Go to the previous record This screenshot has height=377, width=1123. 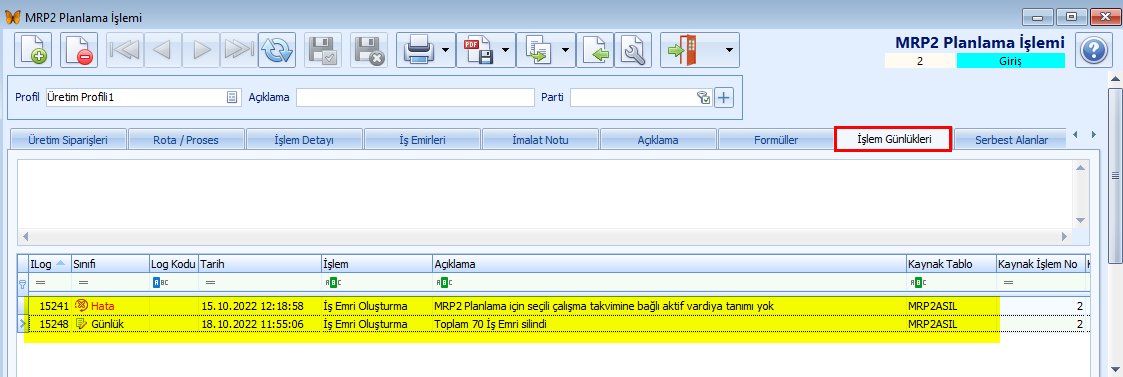tap(163, 50)
